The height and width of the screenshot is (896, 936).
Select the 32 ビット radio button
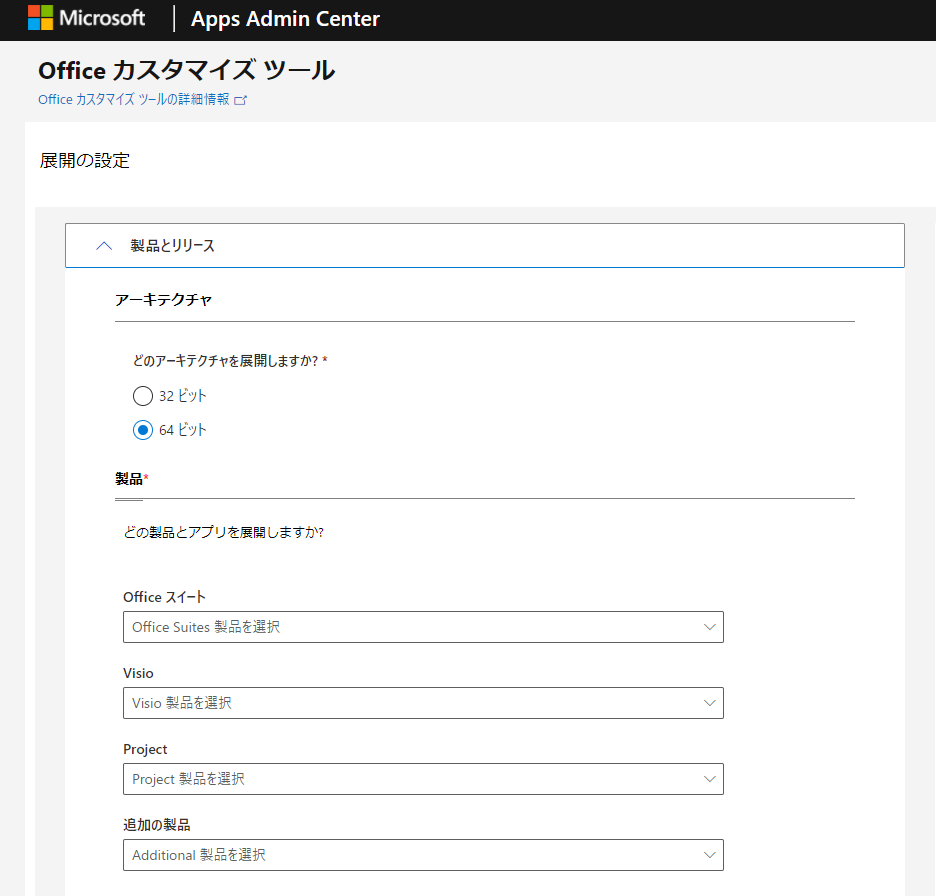142,396
